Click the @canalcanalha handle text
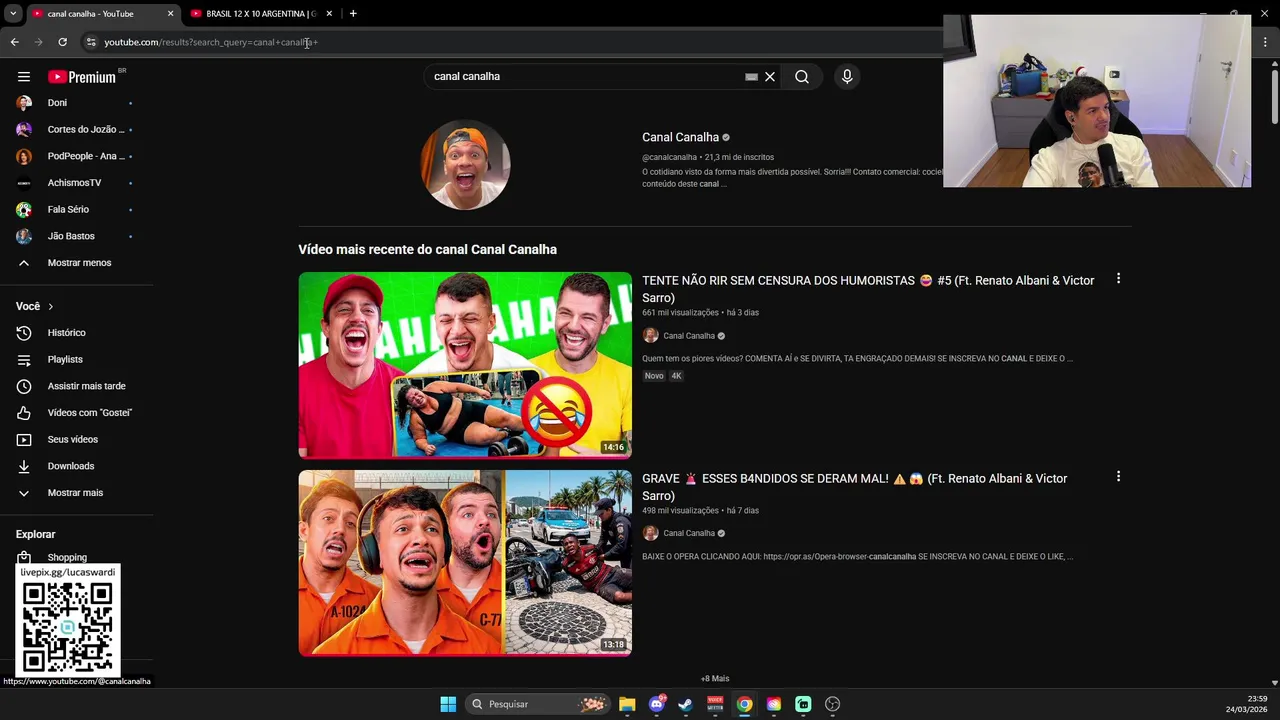This screenshot has height=720, width=1280. click(669, 157)
